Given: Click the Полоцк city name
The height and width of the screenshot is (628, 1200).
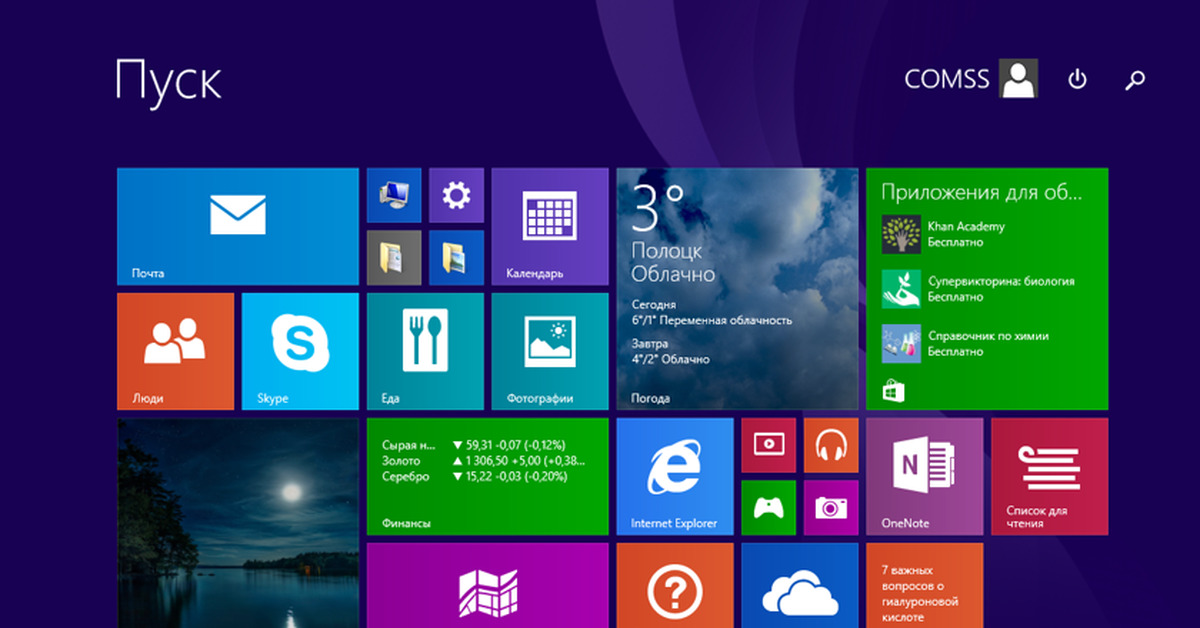Looking at the screenshot, I should [x=666, y=250].
